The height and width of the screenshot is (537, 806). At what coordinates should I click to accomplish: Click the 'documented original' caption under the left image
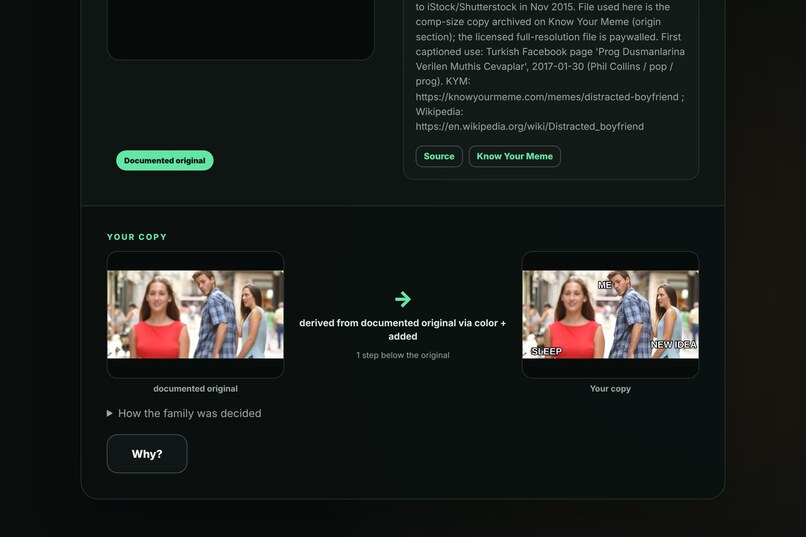pyautogui.click(x=195, y=388)
